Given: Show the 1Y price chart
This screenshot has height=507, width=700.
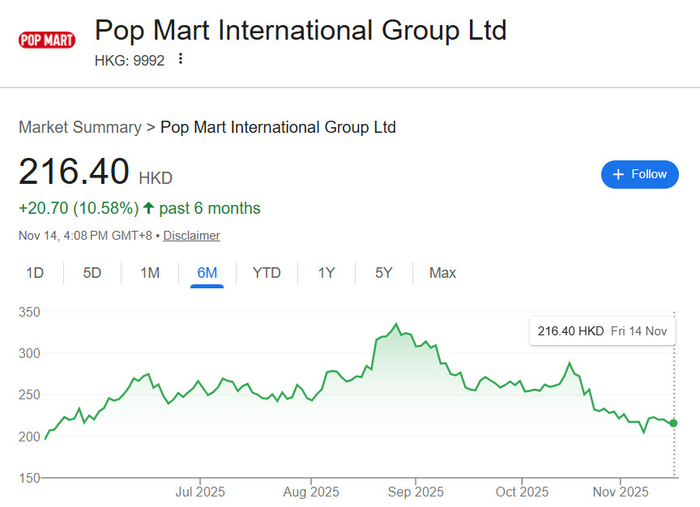Looking at the screenshot, I should 326,272.
